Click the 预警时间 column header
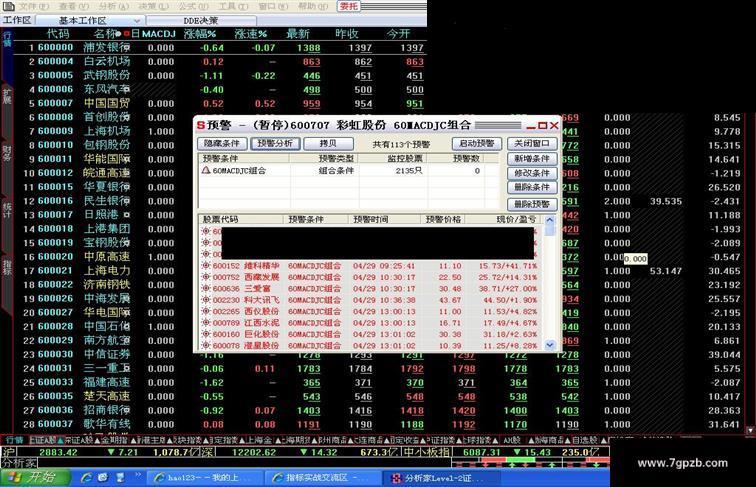Screen dimensions: 756x487 pyautogui.click(x=371, y=219)
